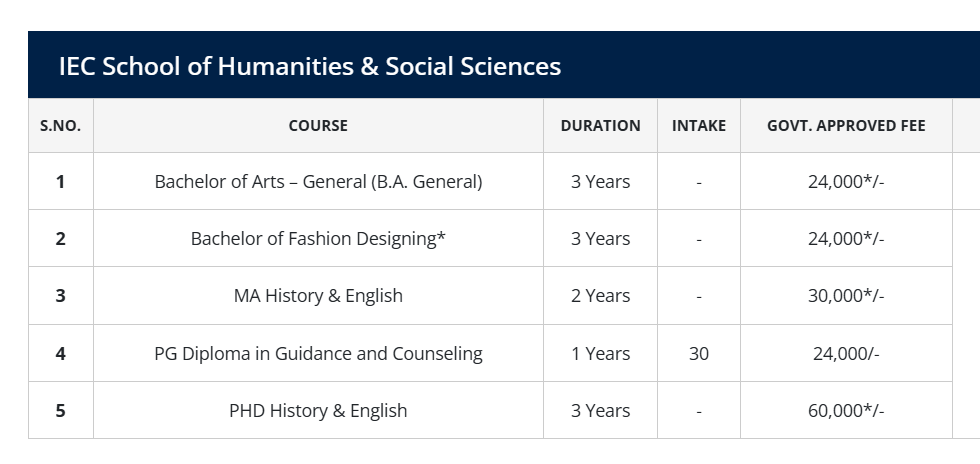Click the DURATION column header
The height and width of the screenshot is (464, 980).
(x=600, y=126)
